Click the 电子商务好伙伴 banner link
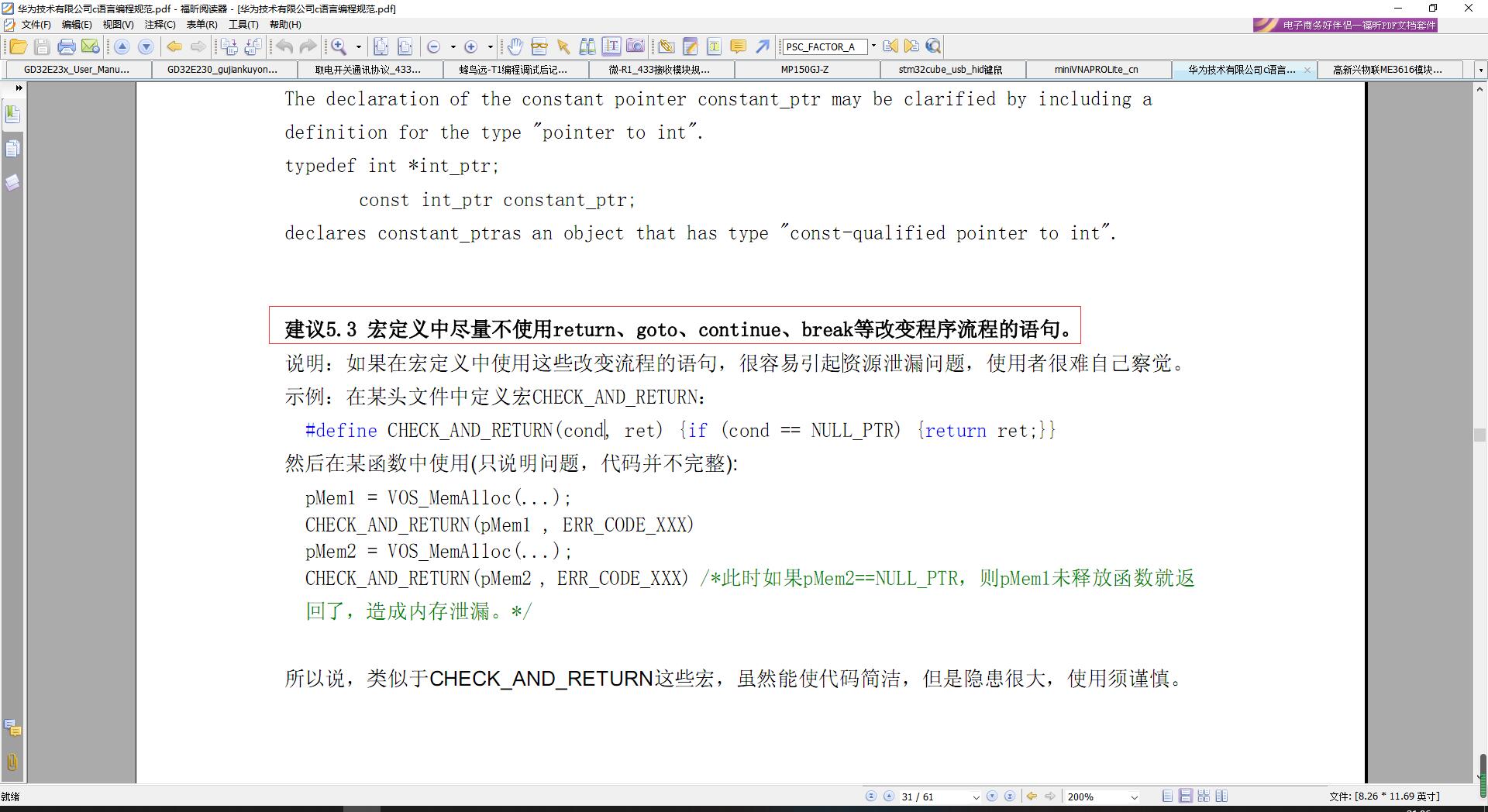Image resolution: width=1488 pixels, height=812 pixels. click(x=1345, y=25)
